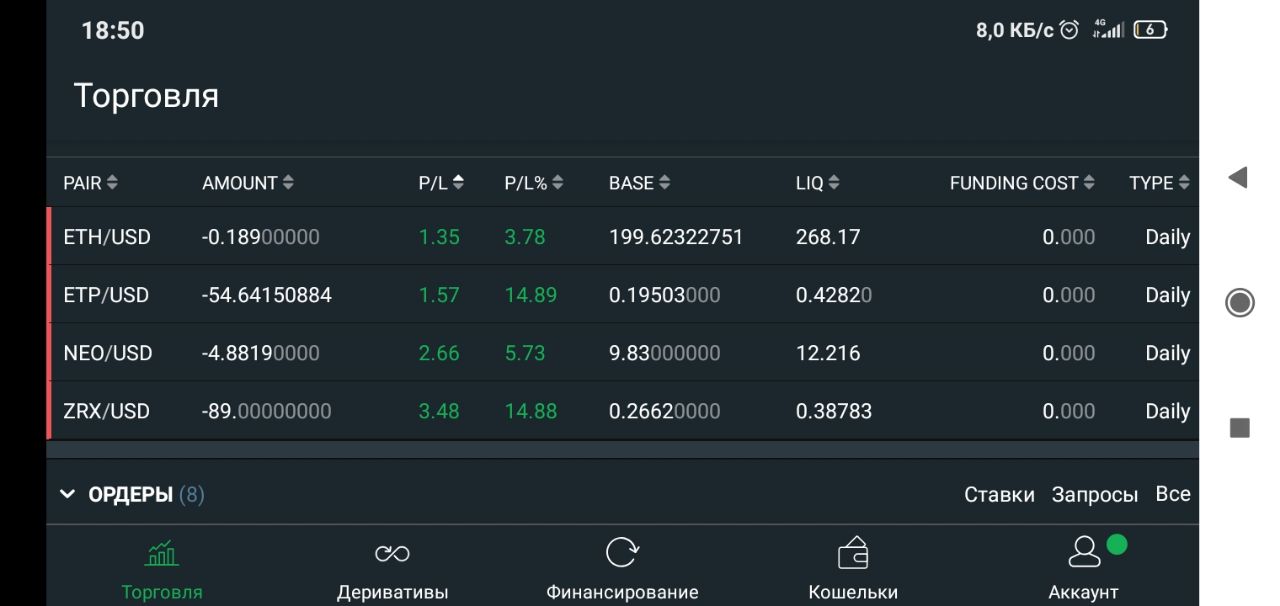Sort positions by PAIR column

click(90, 183)
